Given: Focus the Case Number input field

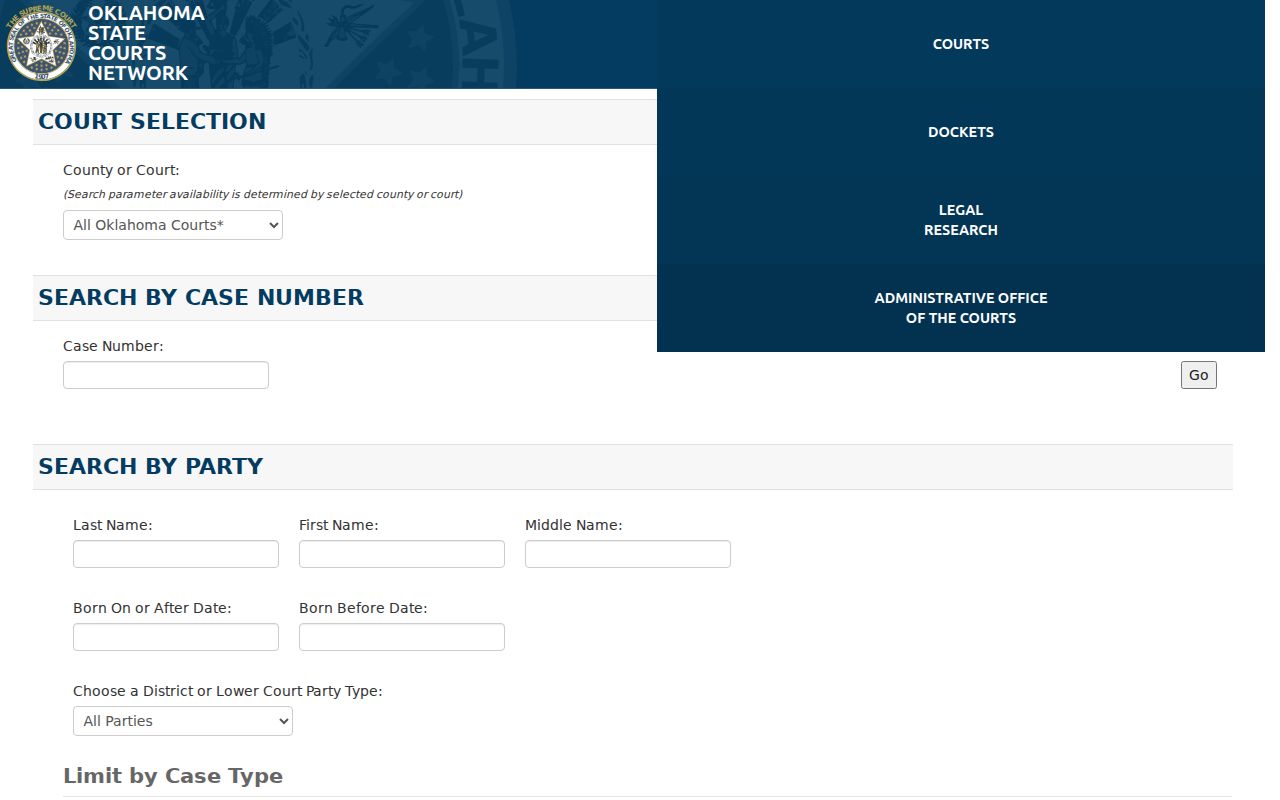Looking at the screenshot, I should tap(166, 375).
